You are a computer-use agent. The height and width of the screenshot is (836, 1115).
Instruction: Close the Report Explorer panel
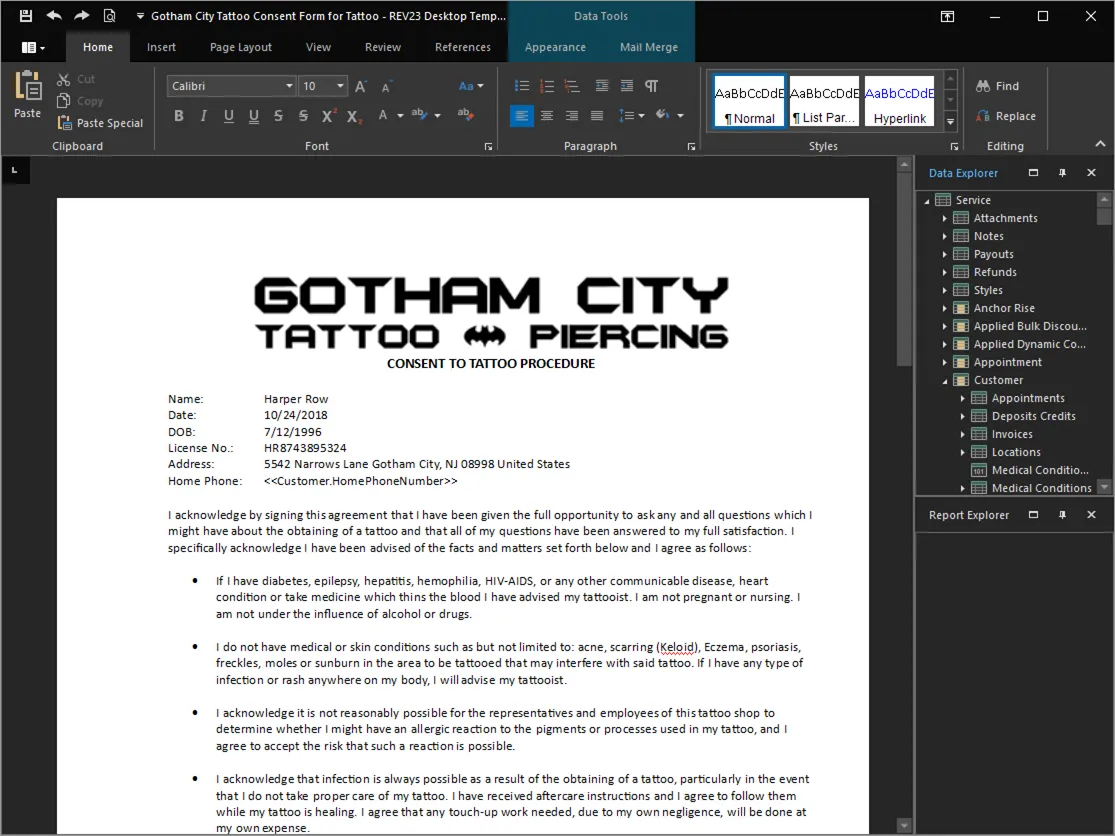[x=1092, y=515]
